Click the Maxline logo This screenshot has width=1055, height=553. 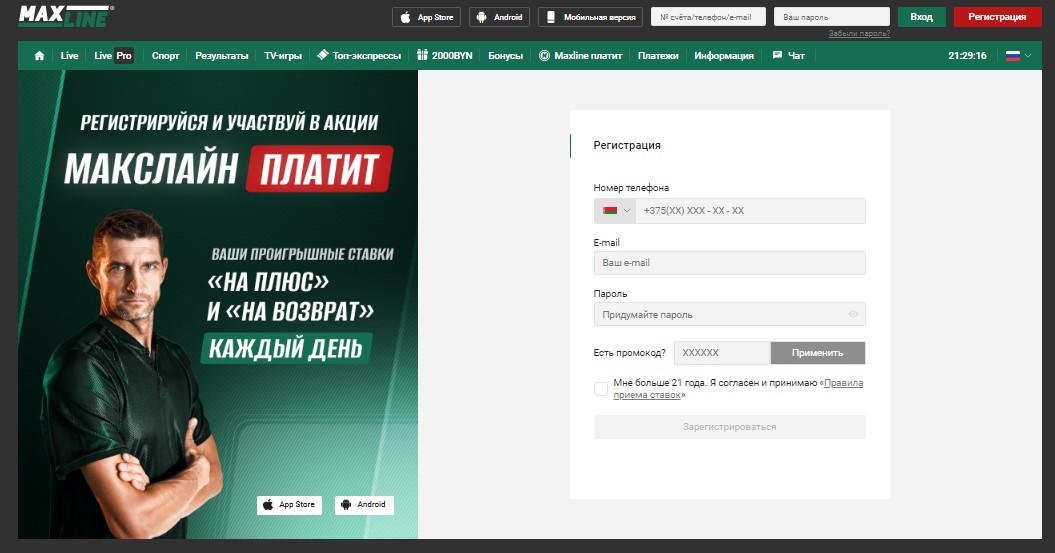coord(66,16)
